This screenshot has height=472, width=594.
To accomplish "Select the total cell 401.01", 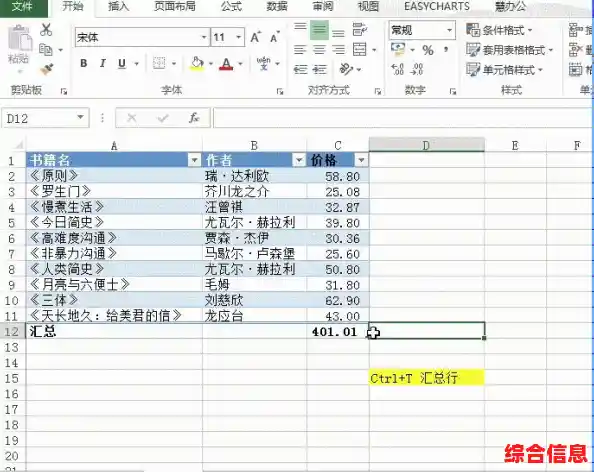I will 338,331.
